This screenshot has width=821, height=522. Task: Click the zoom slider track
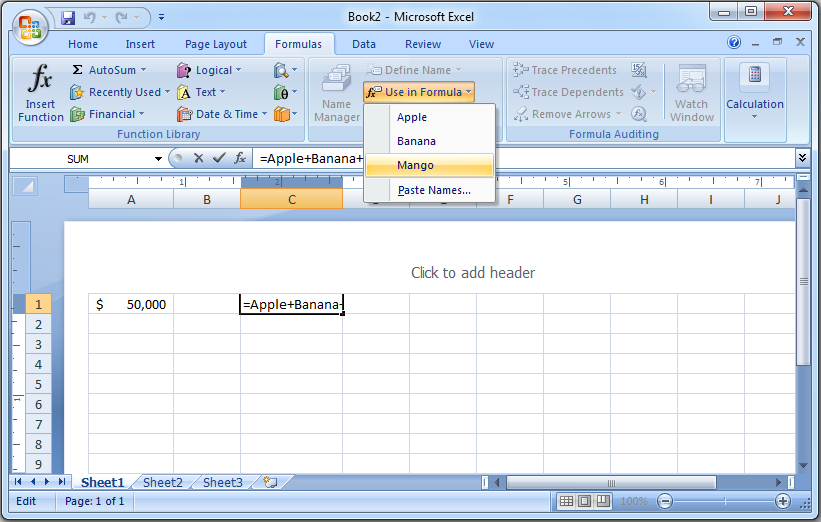click(x=724, y=501)
